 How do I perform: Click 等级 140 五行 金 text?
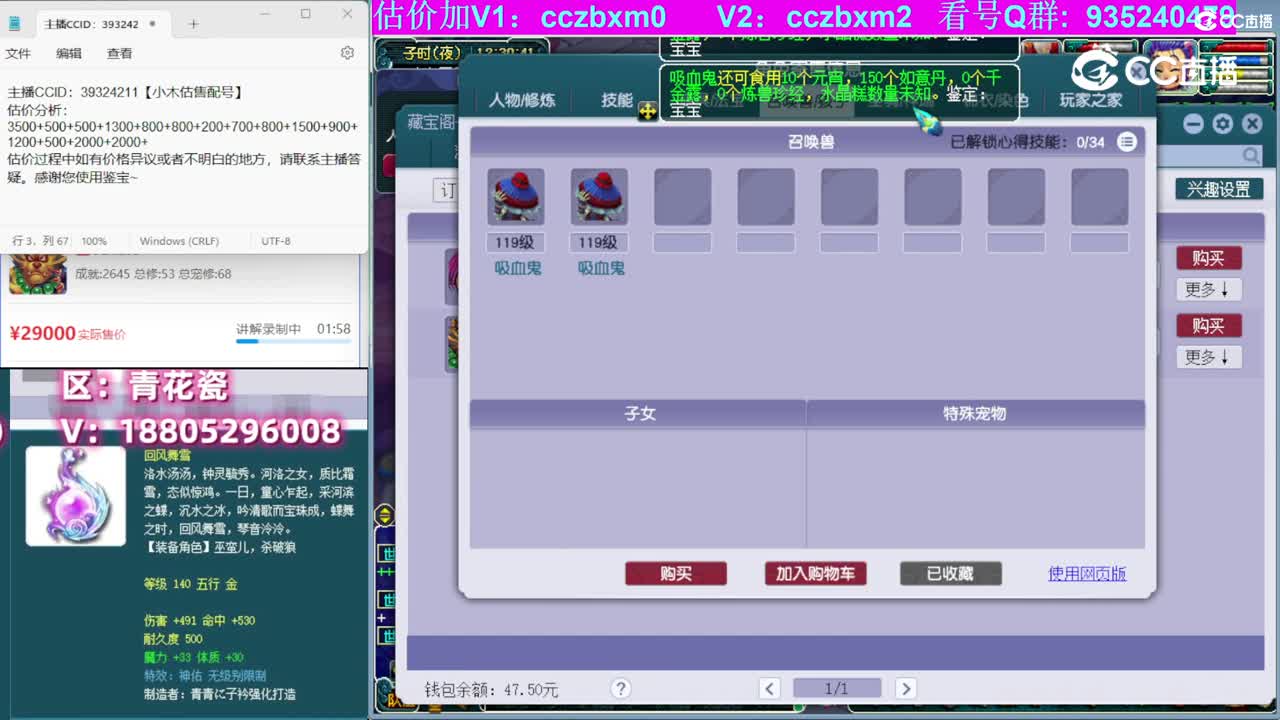coord(191,583)
